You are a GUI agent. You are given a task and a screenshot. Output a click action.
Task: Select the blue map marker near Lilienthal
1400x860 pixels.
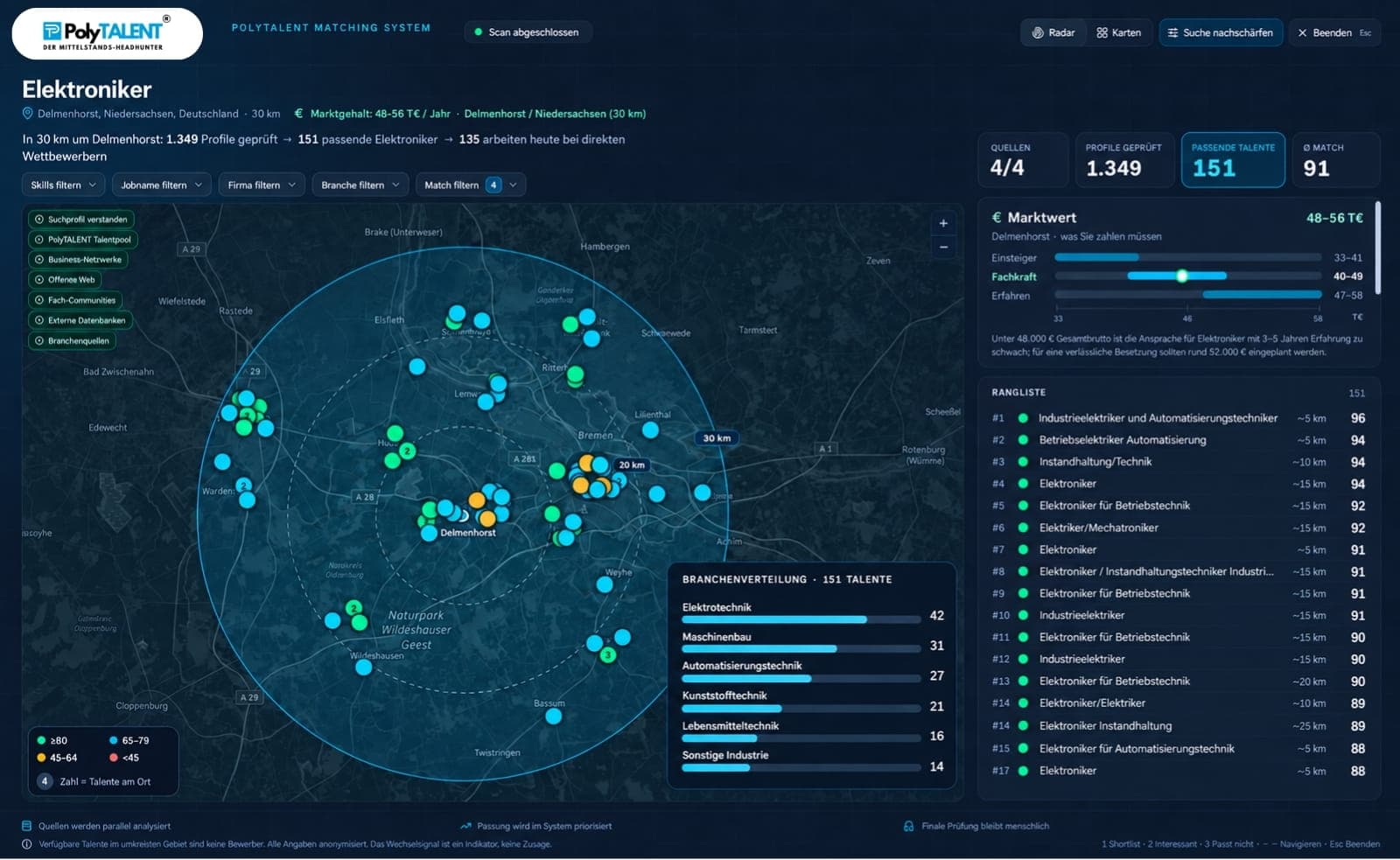[650, 430]
